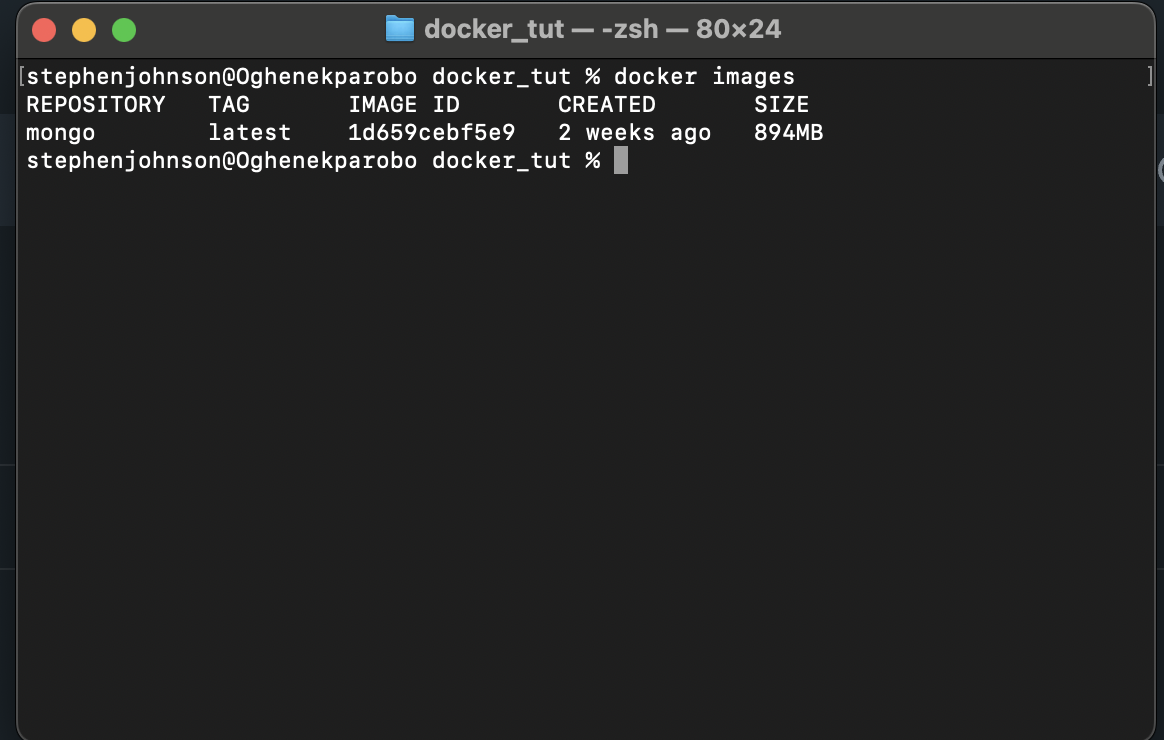The image size is (1164, 740).
Task: Click the 2 weeks ago timestamp
Action: [x=635, y=132]
